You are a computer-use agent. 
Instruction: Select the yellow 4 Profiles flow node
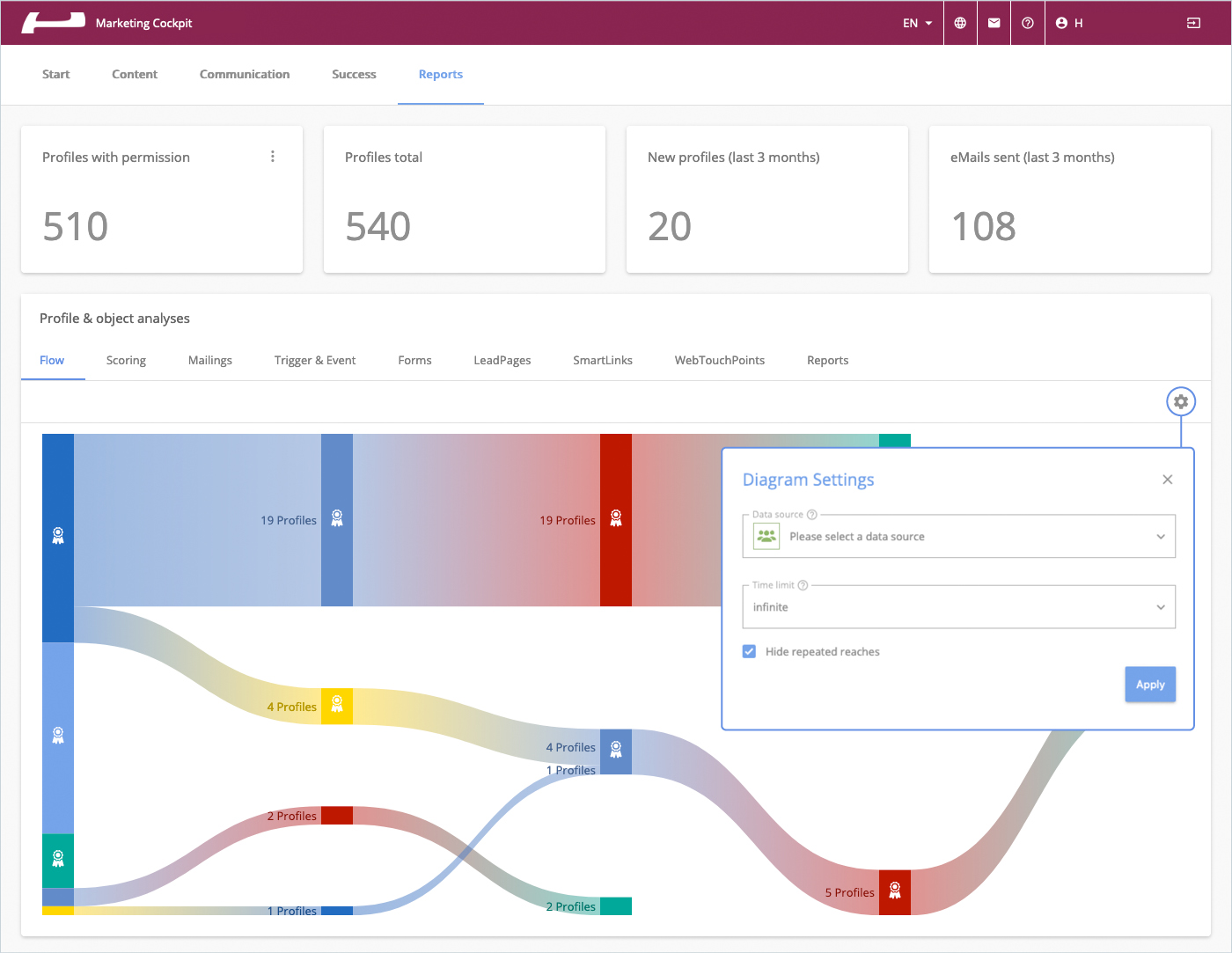point(337,707)
